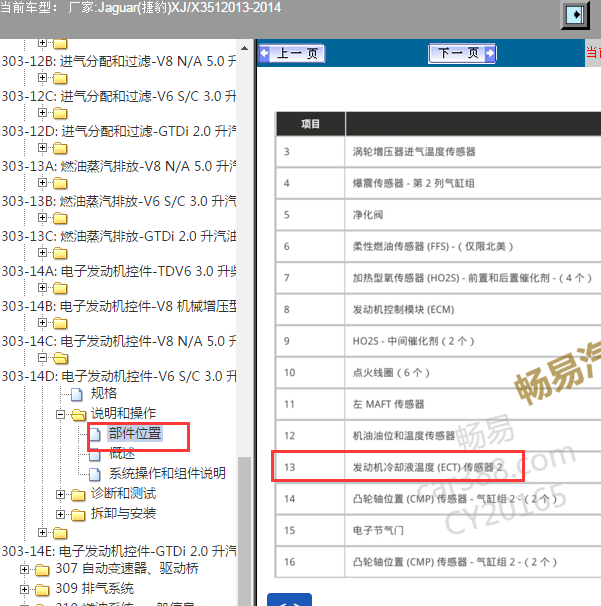The width and height of the screenshot is (601, 606).
Task: Select 303-14E 电子发动机控件 GTDi entry
Action: (x=119, y=551)
